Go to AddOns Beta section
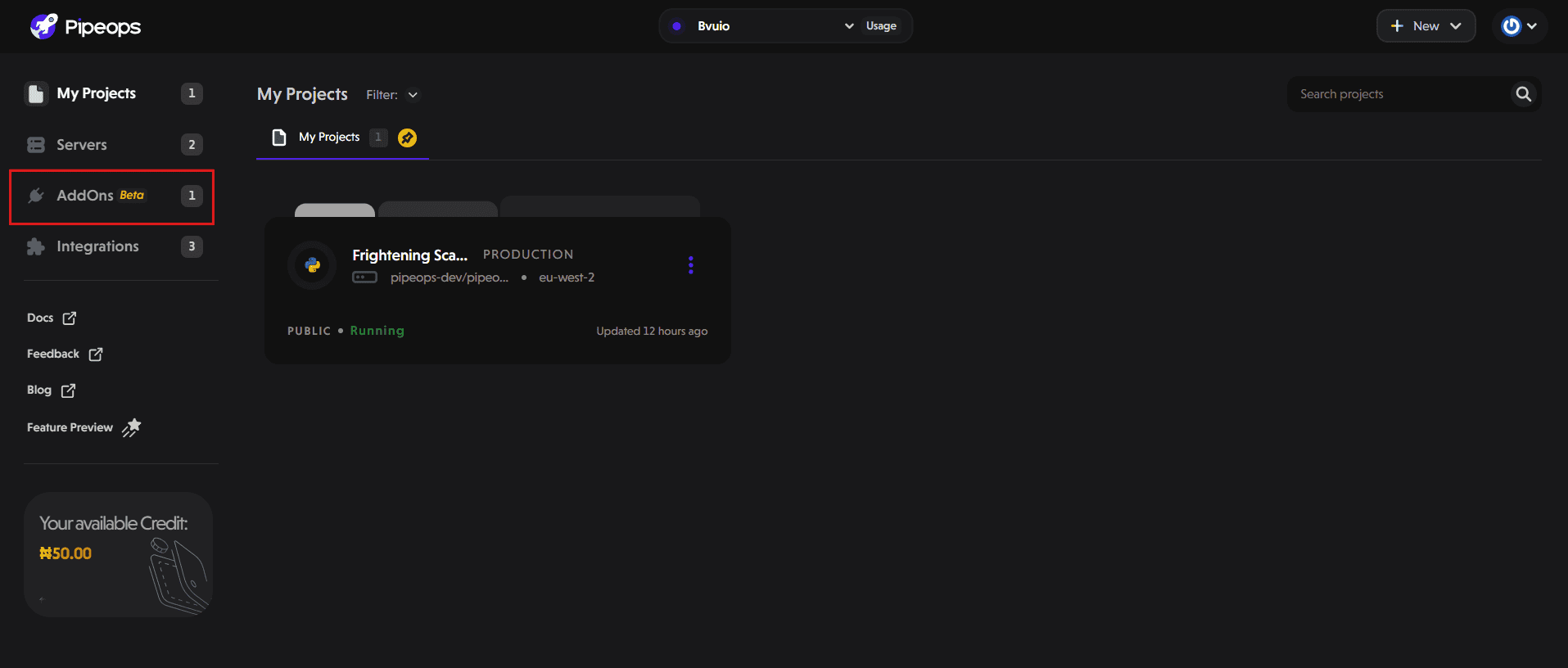Image resolution: width=1568 pixels, height=668 pixels. click(x=113, y=196)
